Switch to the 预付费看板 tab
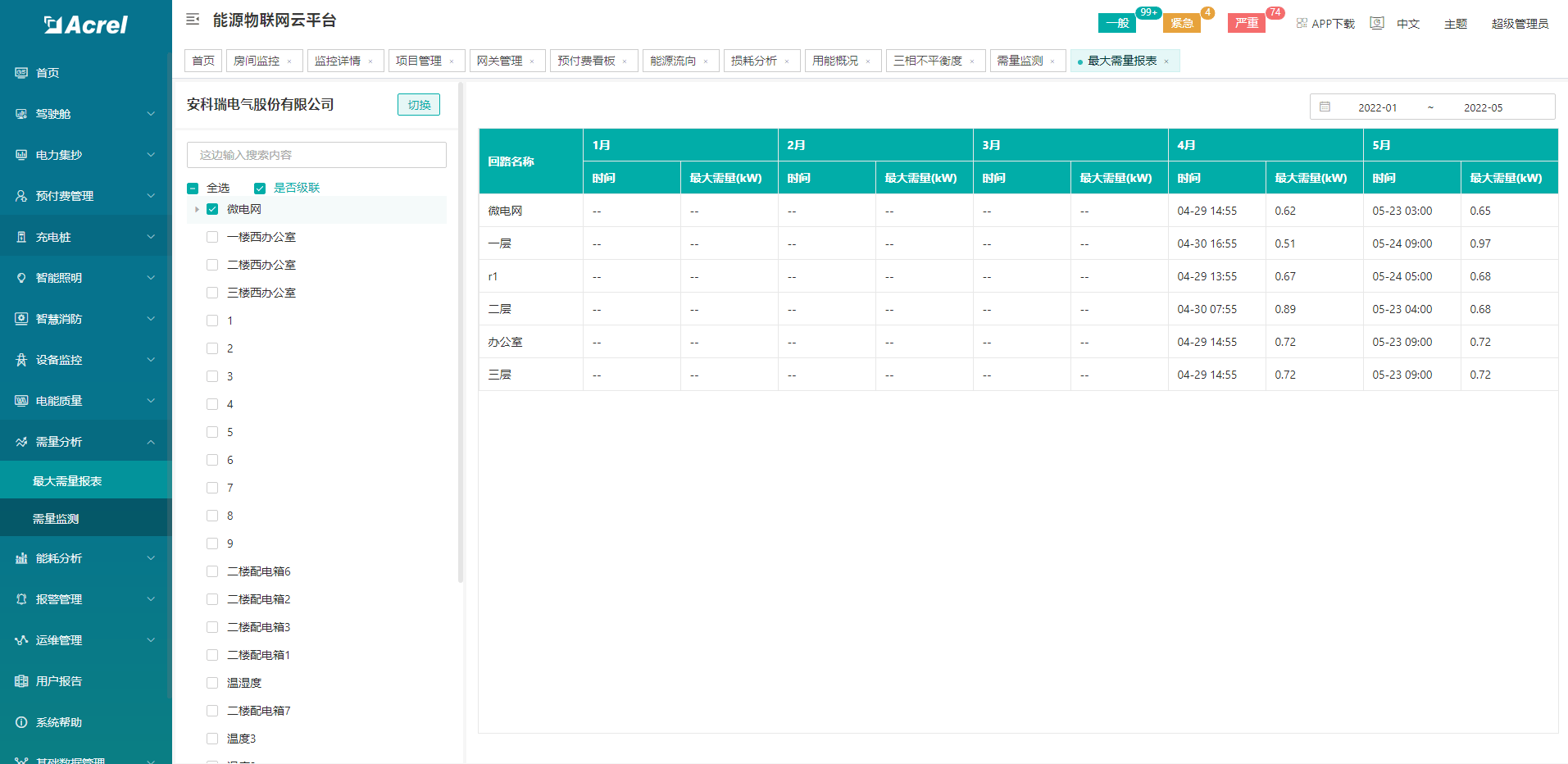This screenshot has height=764, width=1568. coord(593,61)
